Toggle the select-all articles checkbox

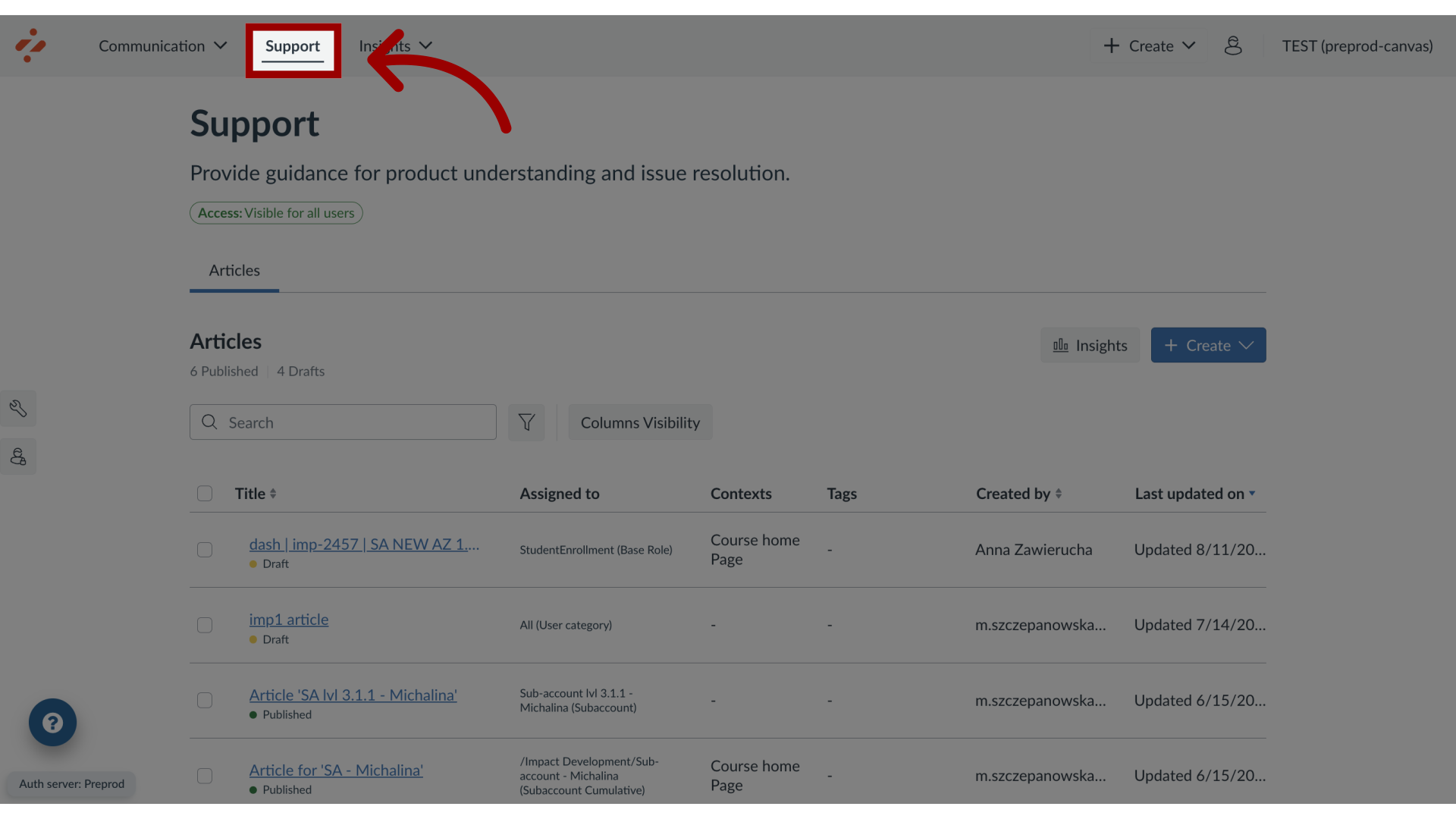[204, 493]
